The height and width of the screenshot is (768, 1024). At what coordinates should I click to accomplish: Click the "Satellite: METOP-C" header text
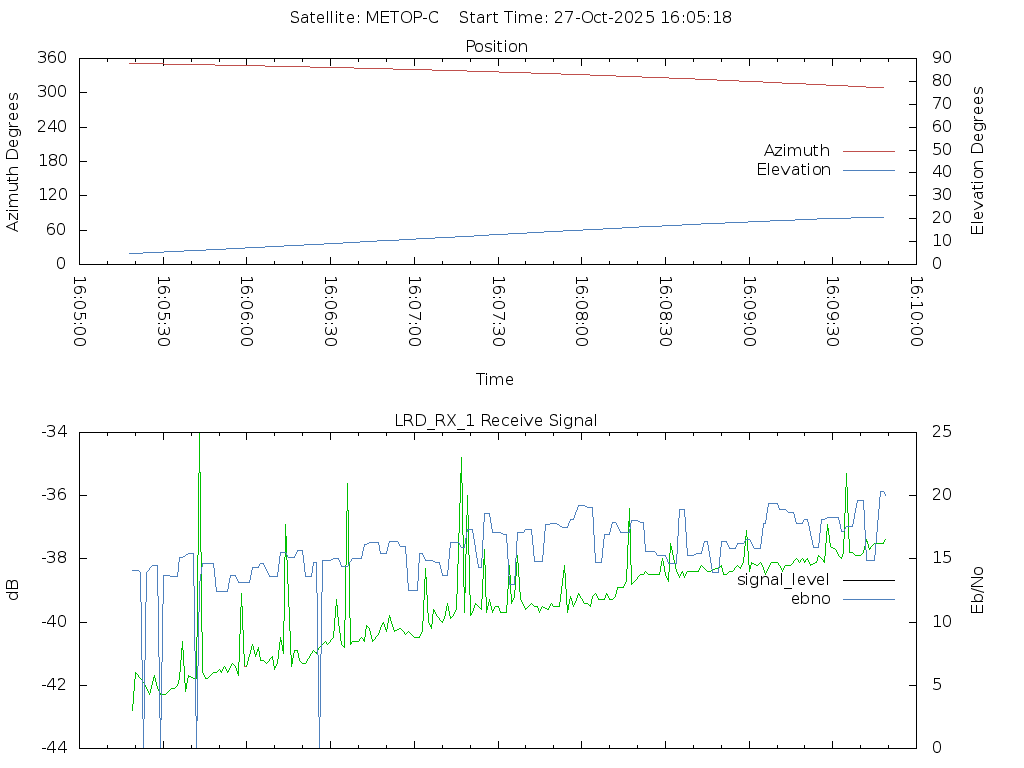pyautogui.click(x=364, y=18)
